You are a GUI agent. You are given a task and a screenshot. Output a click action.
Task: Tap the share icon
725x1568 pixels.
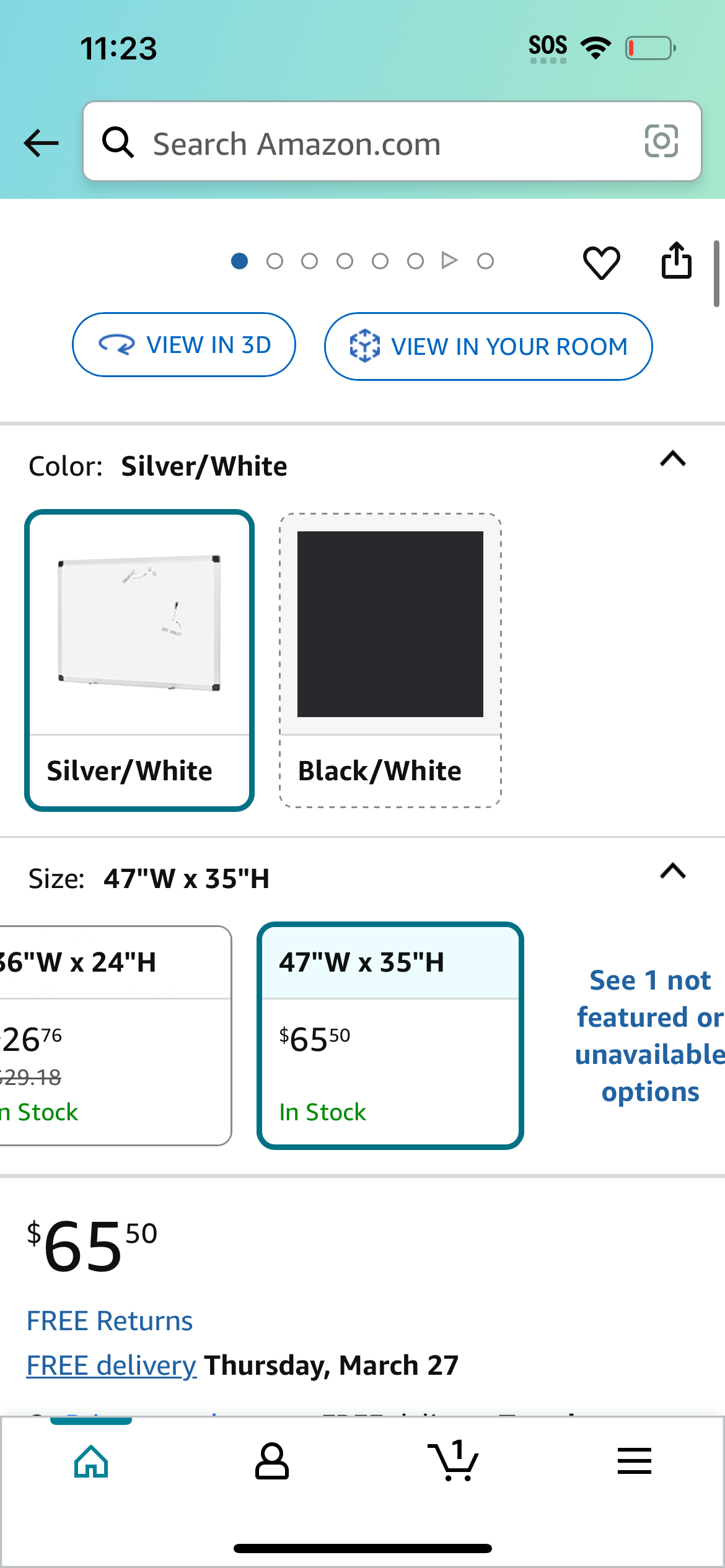pos(677,261)
